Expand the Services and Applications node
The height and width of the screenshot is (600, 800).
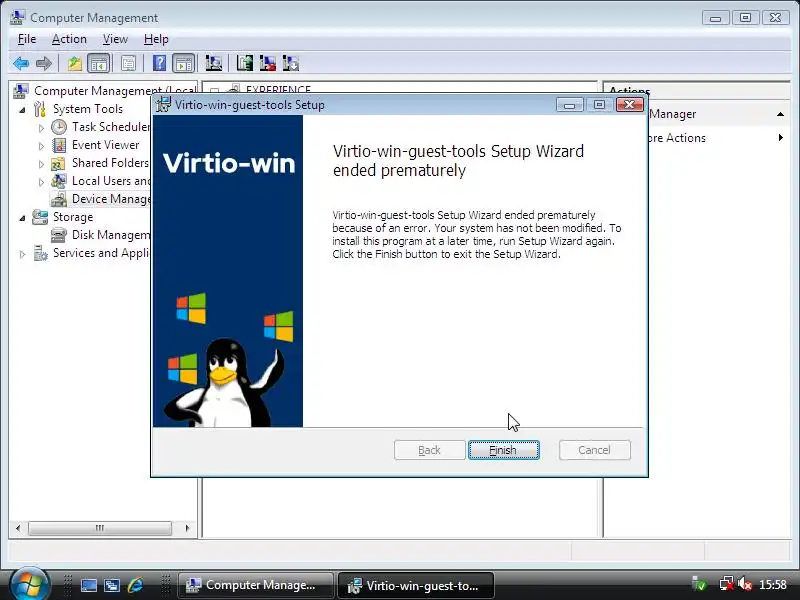pos(22,254)
